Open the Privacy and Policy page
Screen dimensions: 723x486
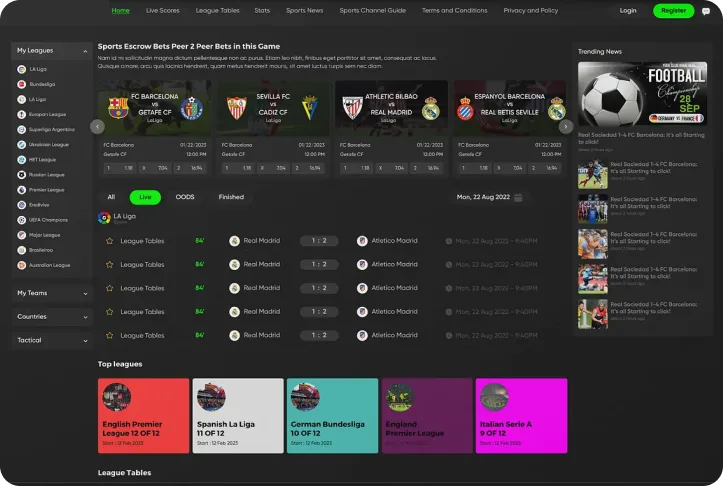pos(531,11)
